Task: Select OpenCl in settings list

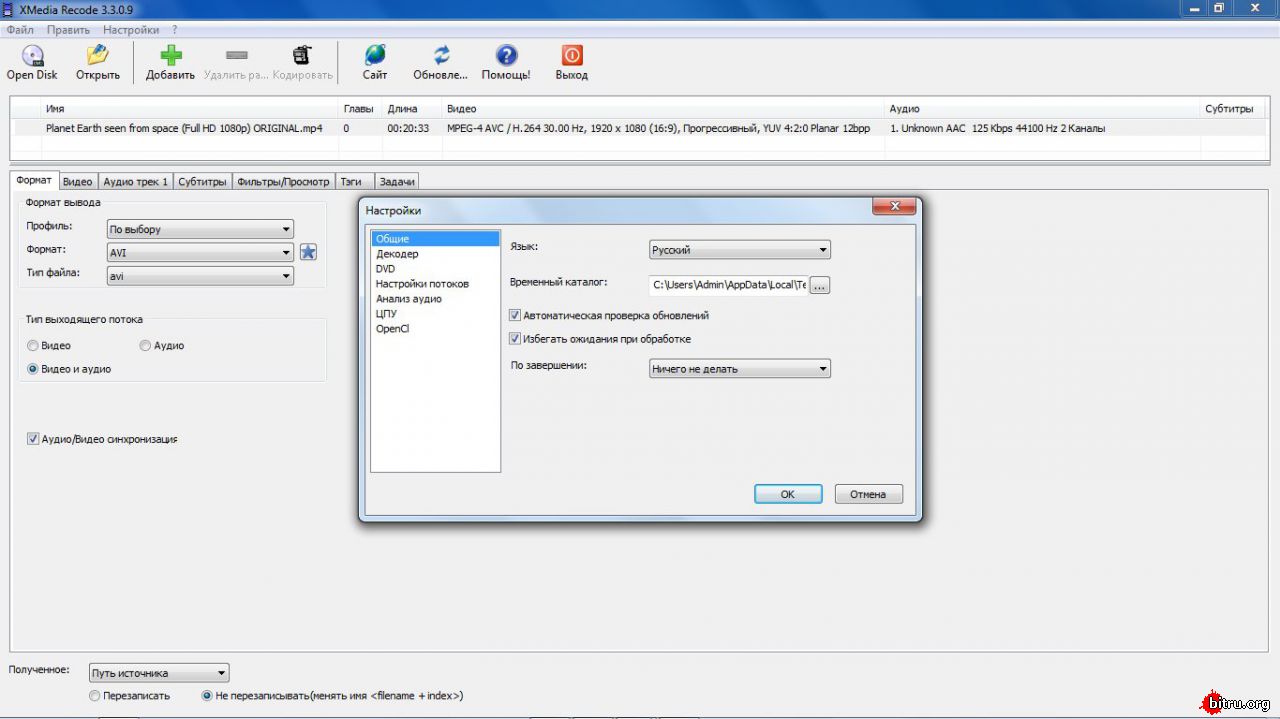Action: point(435,329)
